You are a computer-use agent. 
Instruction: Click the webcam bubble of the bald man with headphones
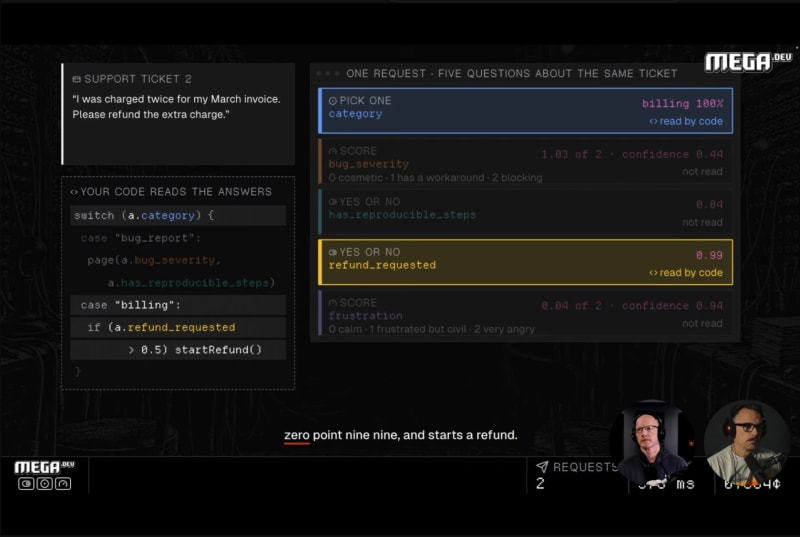[651, 442]
